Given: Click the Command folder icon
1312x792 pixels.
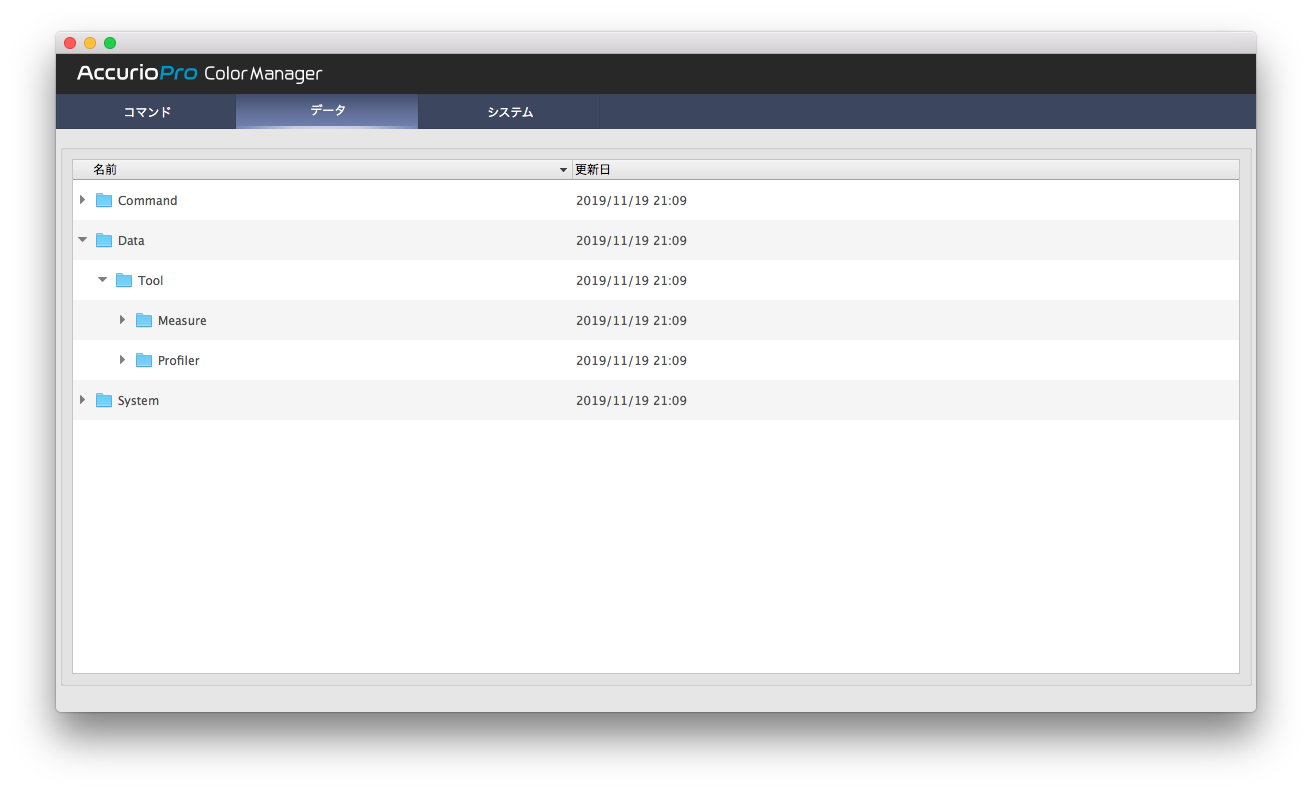Looking at the screenshot, I should pos(104,200).
